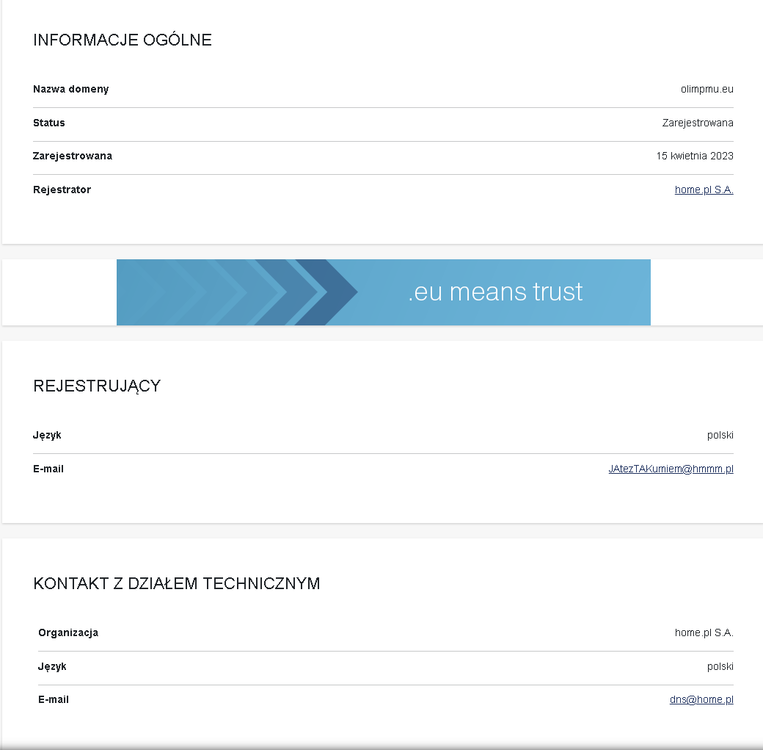The height and width of the screenshot is (750, 763).
Task: Click the dark blue chevron arrows graphic
Action: click(x=238, y=292)
